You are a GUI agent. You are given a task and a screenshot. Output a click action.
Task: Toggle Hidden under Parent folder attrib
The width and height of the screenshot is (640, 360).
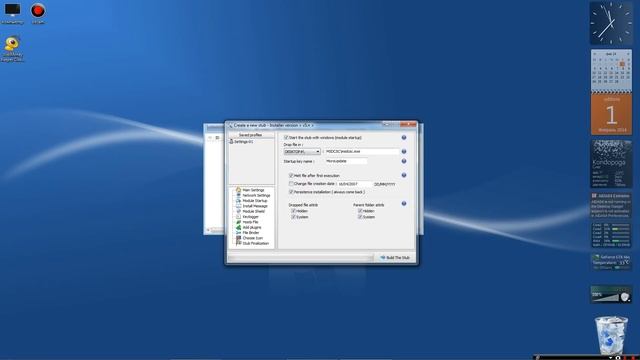click(x=360, y=211)
